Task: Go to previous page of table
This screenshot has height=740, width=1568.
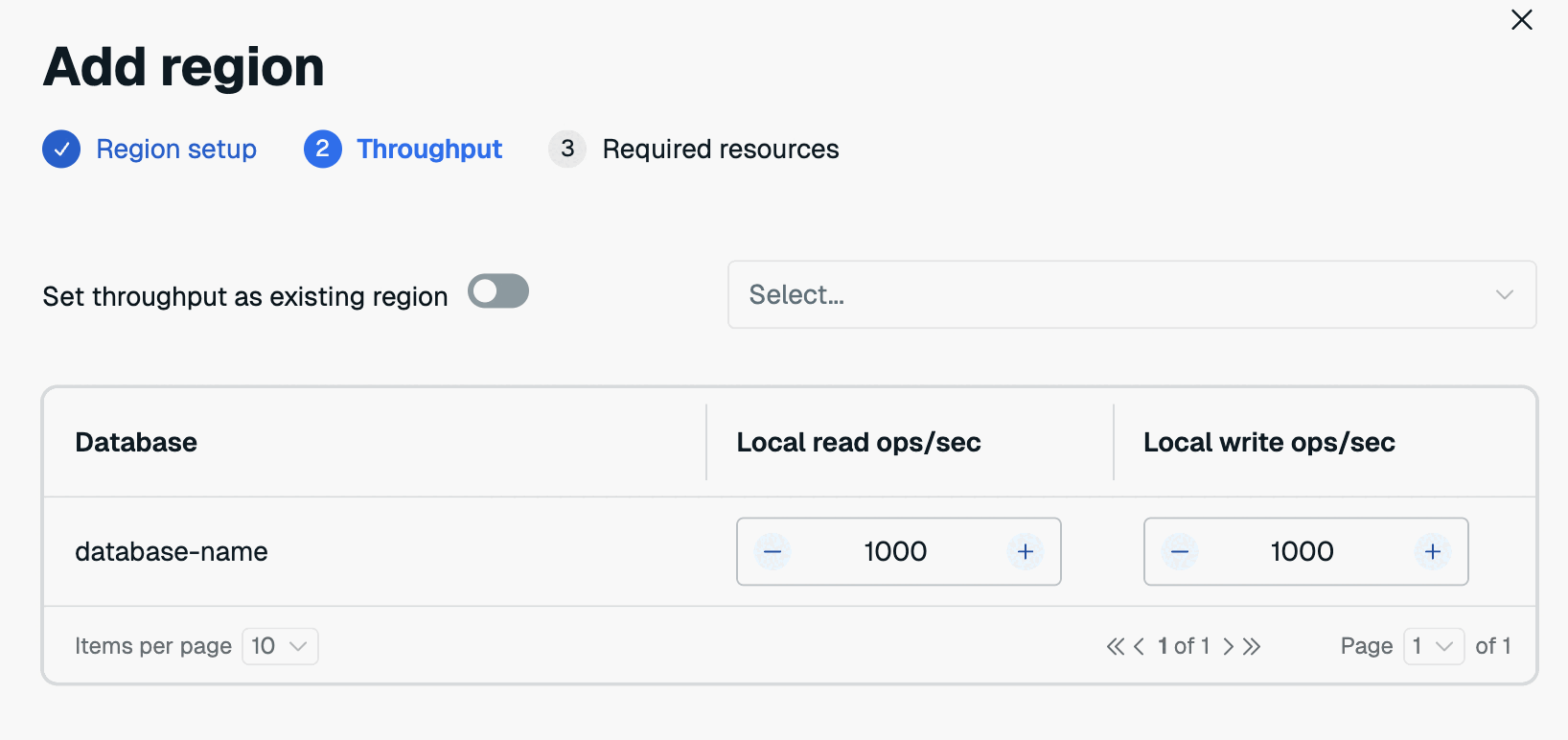Action: 1139,647
